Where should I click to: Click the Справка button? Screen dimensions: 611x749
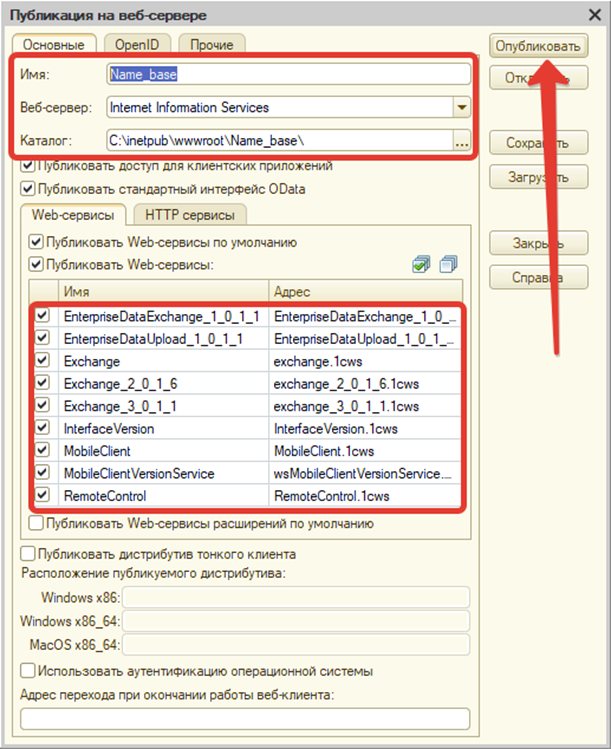coord(537,276)
